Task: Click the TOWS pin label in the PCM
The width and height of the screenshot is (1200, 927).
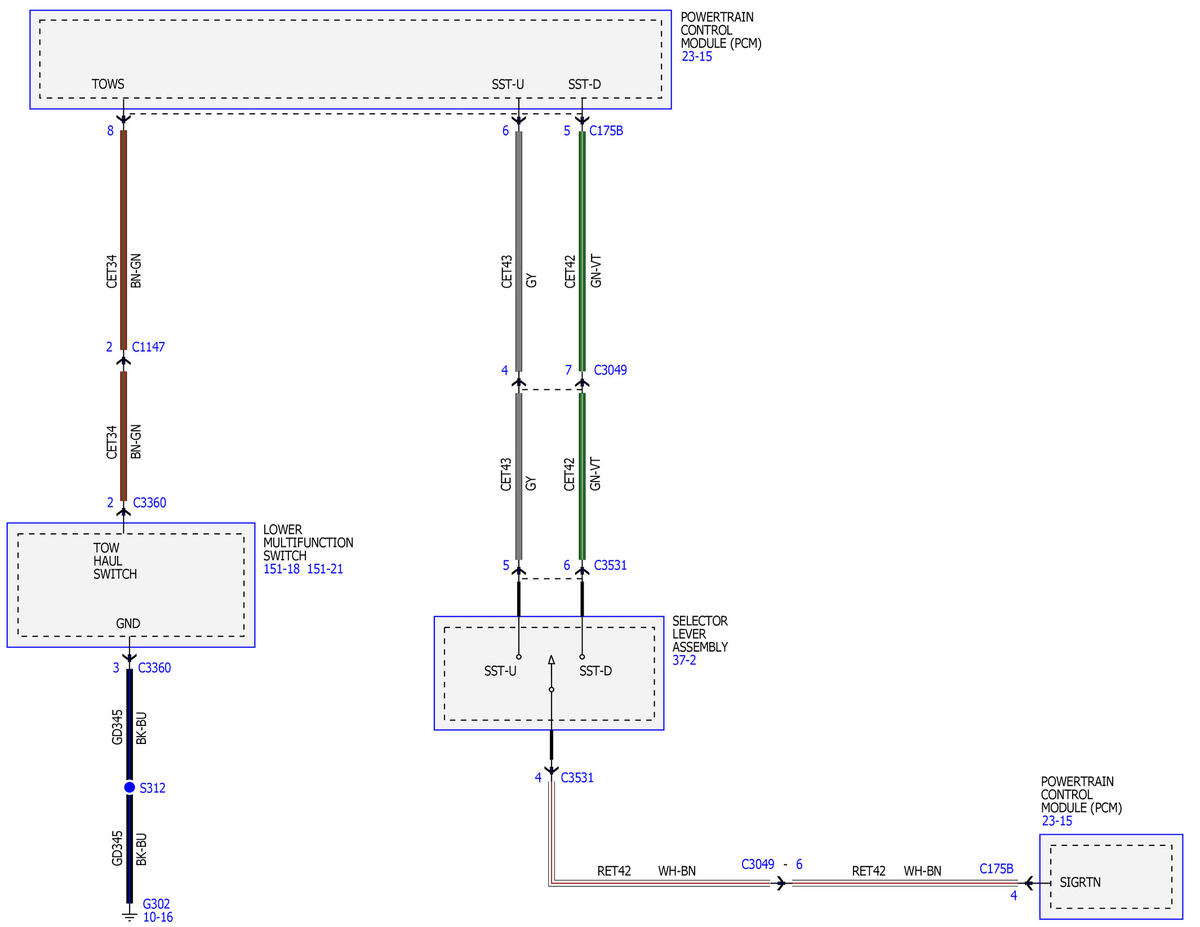Action: pos(108,84)
